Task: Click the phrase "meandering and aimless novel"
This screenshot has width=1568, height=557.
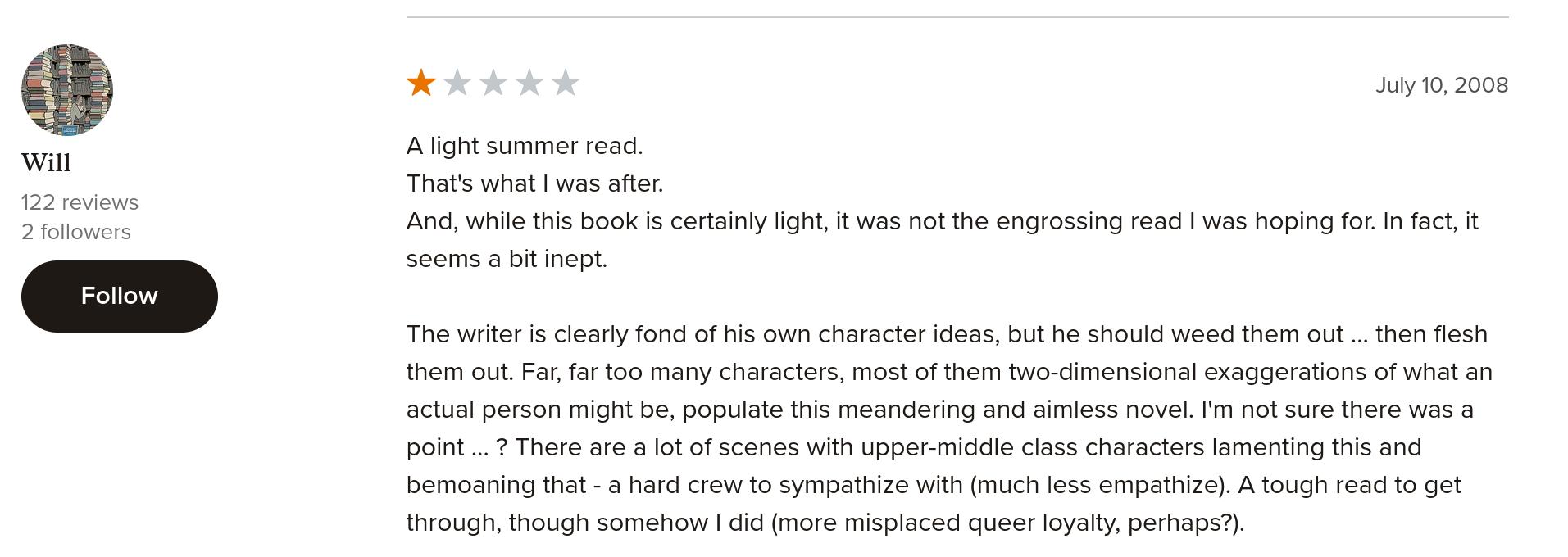Action: tap(1015, 410)
